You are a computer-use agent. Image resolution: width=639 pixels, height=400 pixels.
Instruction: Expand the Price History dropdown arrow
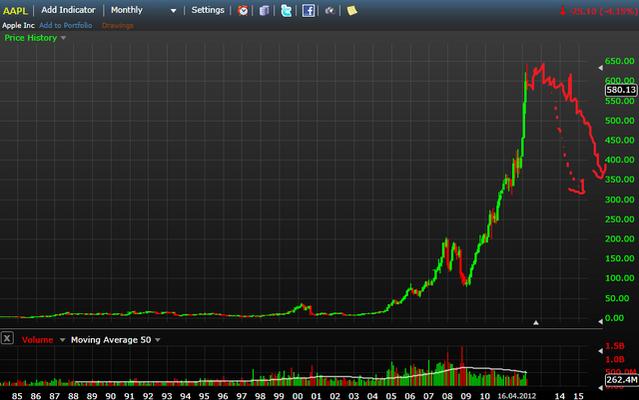point(63,38)
